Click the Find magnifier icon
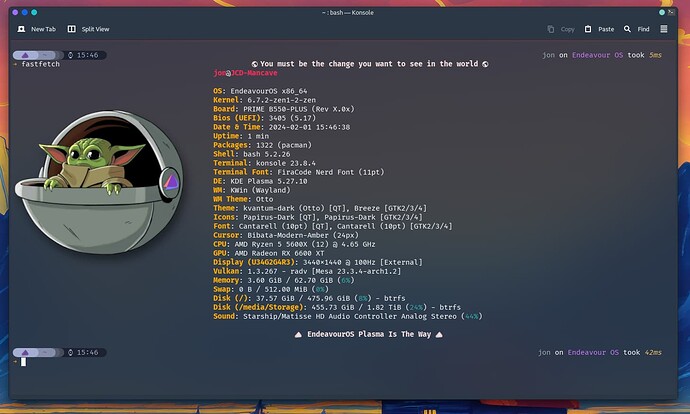690x414 pixels. [627, 29]
